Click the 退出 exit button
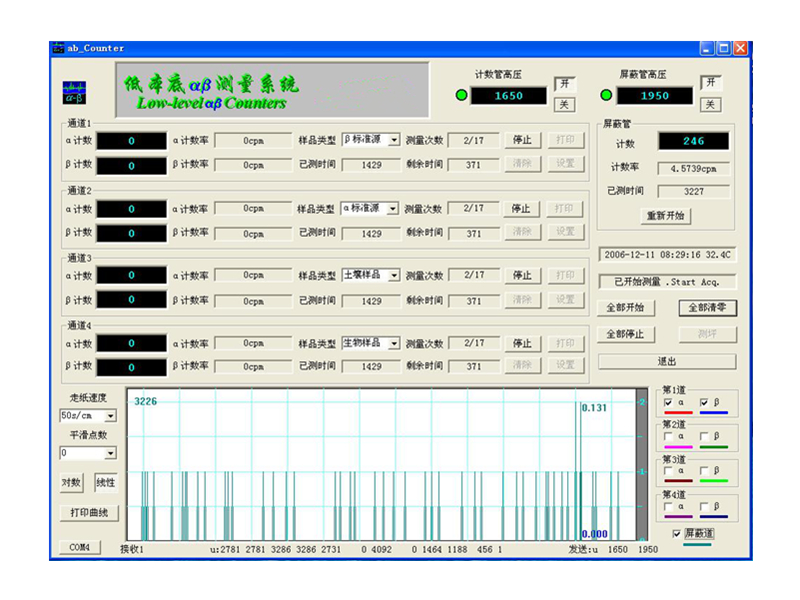Screen dimensions: 800x600 (x=667, y=362)
